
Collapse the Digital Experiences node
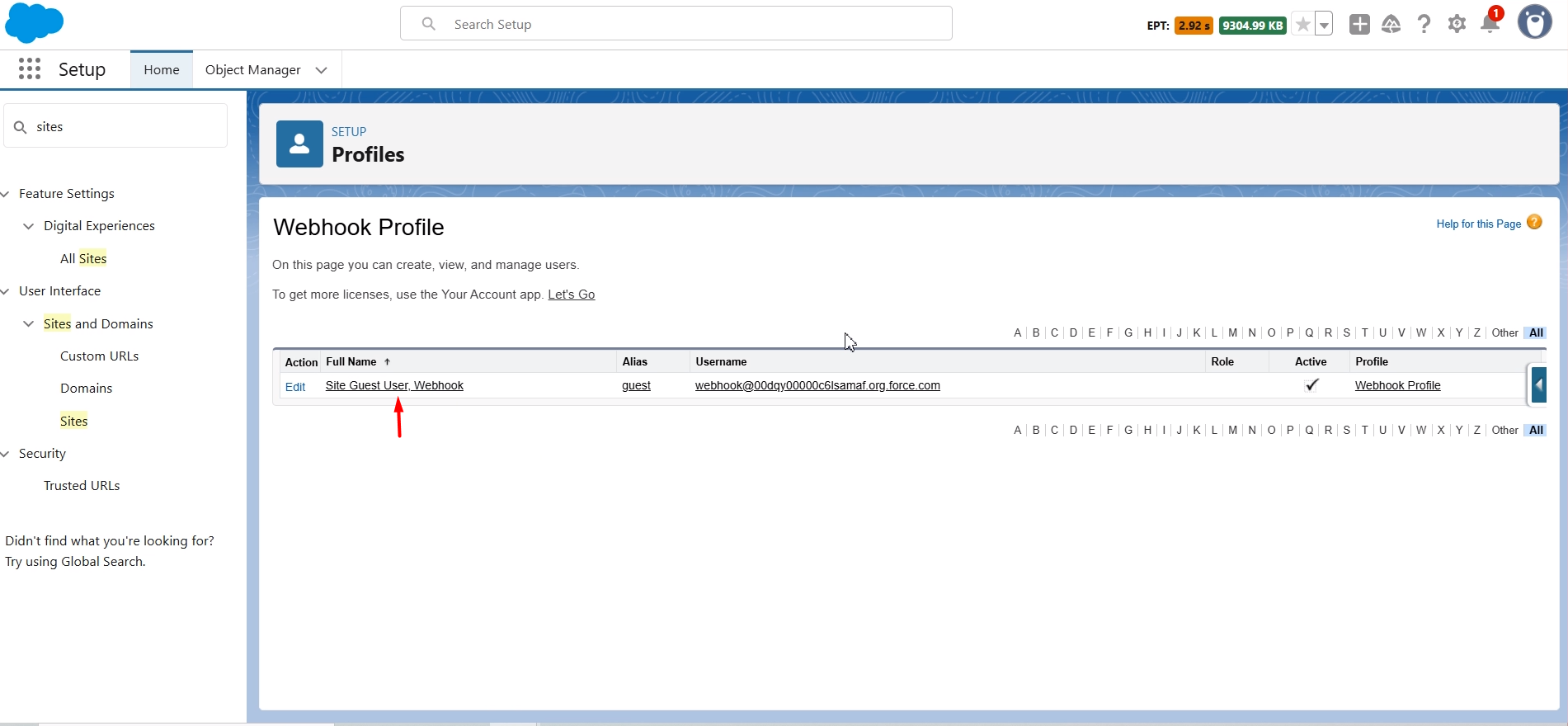tap(29, 226)
